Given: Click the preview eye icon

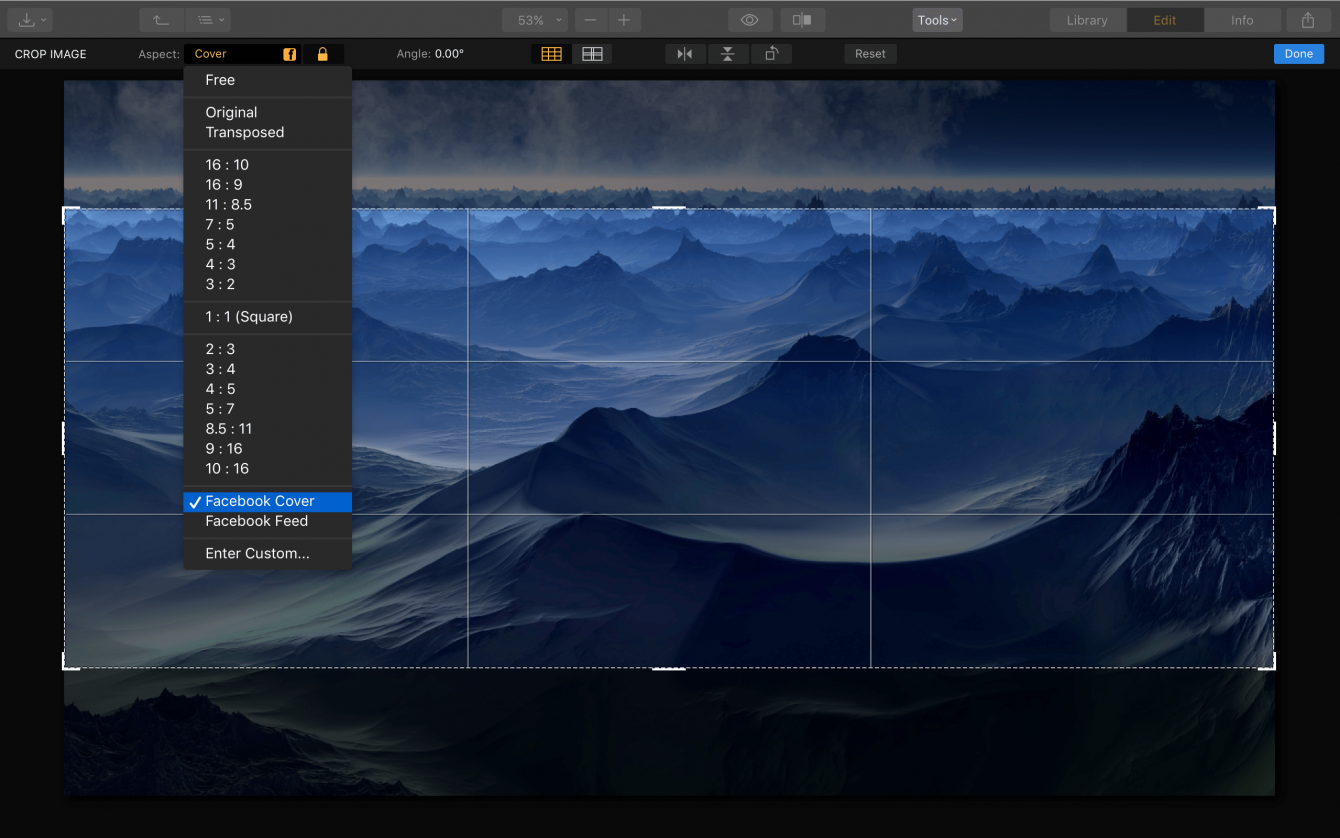Looking at the screenshot, I should point(749,19).
